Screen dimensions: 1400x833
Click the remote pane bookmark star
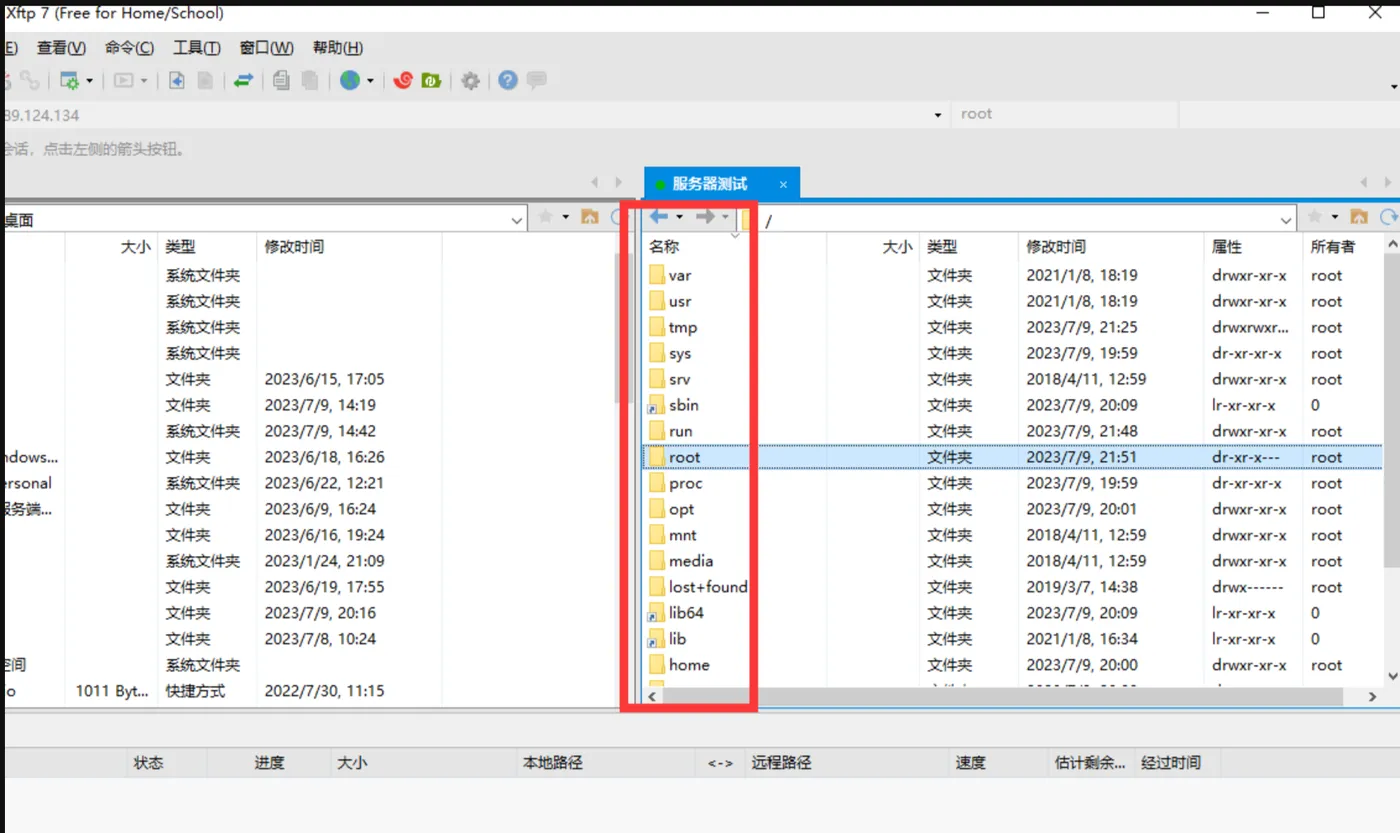click(x=1314, y=217)
